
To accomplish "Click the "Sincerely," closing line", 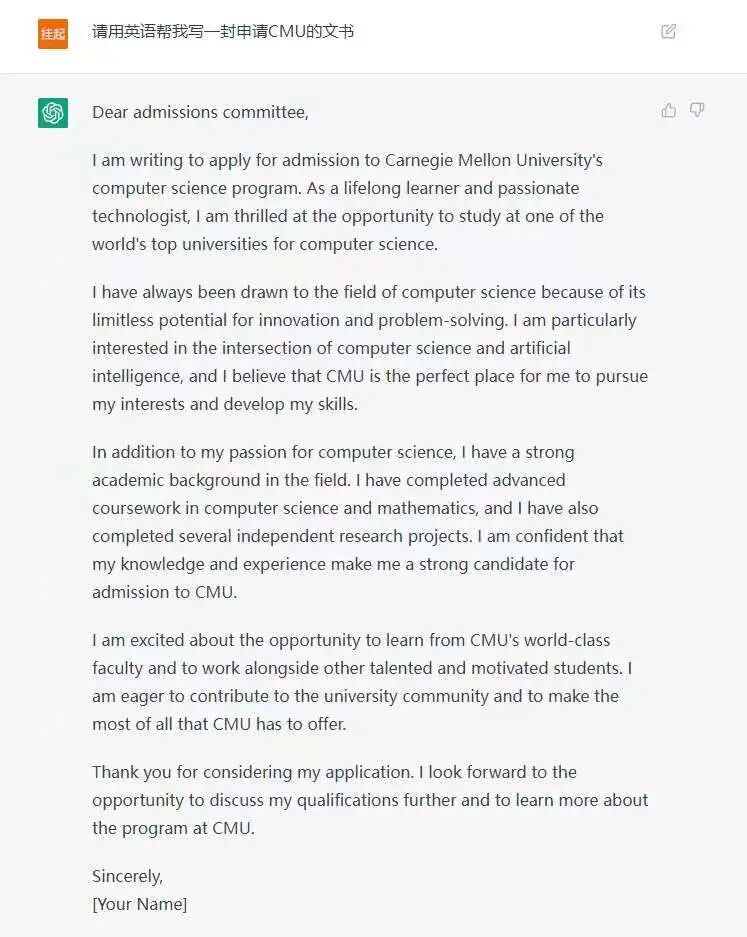I will [x=127, y=876].
